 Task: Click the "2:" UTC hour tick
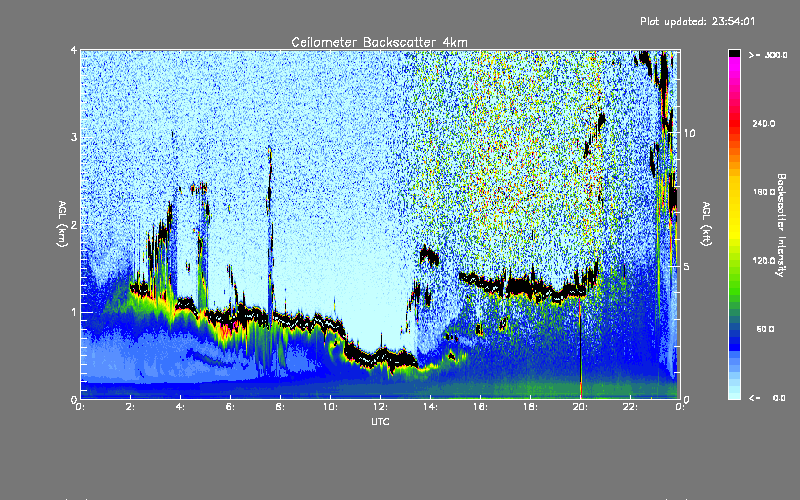[x=130, y=407]
